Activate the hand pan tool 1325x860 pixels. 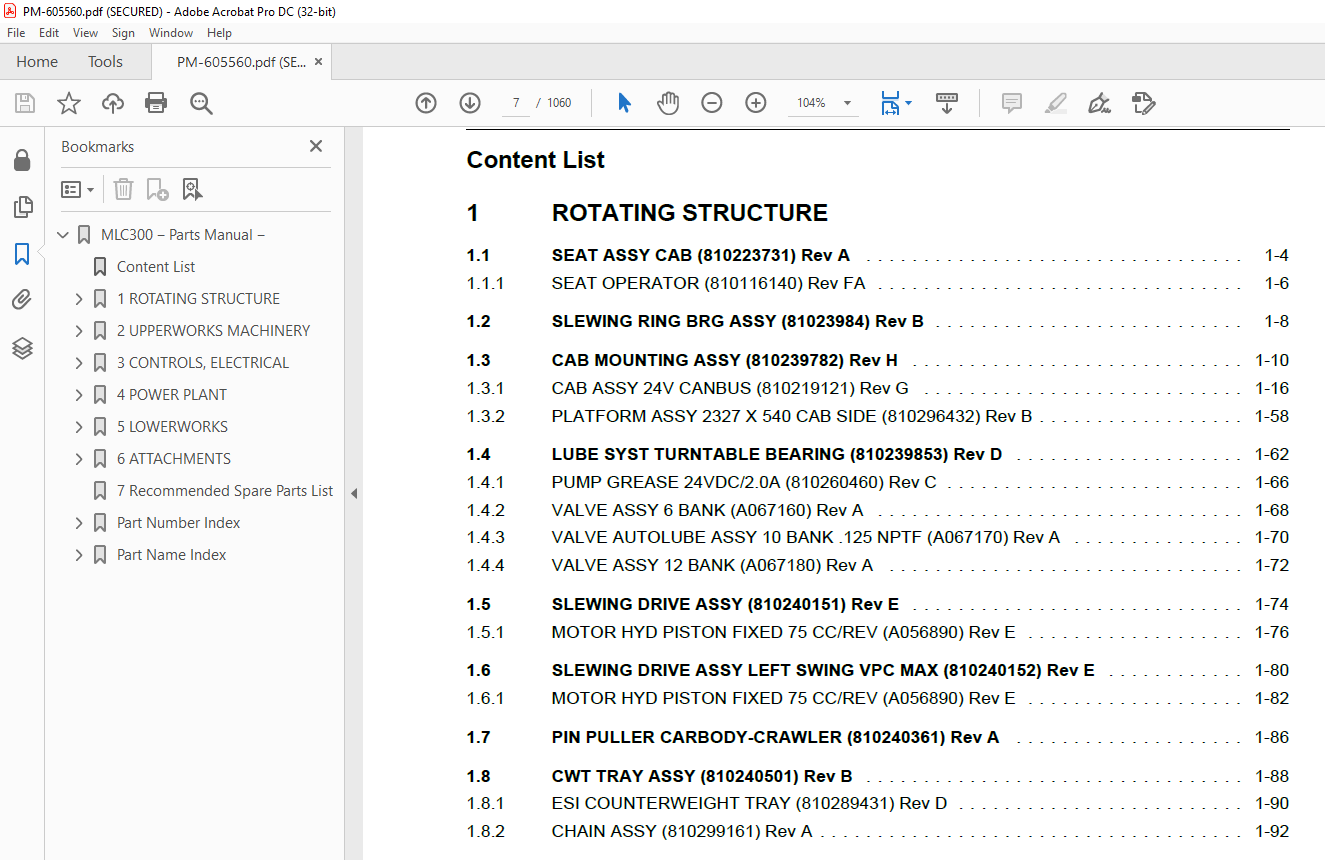[668, 103]
